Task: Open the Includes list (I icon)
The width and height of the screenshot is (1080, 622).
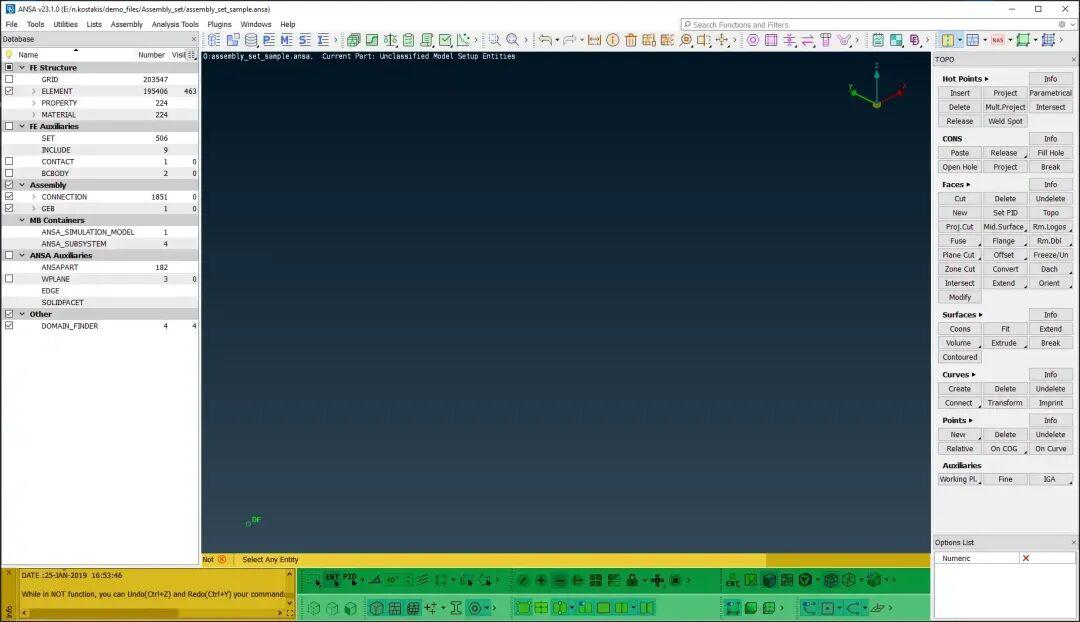Action: pyautogui.click(x=323, y=40)
